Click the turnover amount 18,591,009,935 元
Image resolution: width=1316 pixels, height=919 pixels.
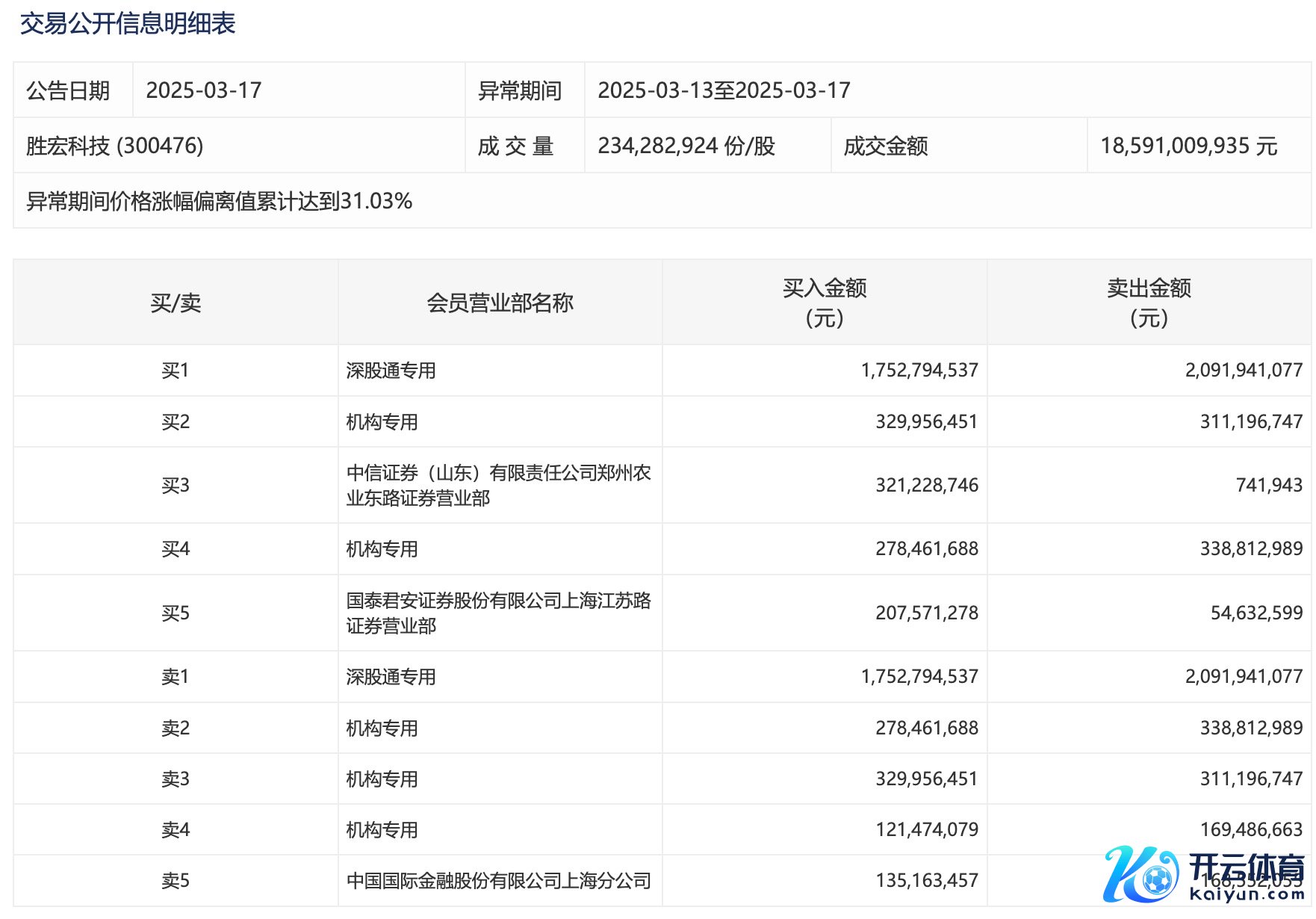click(x=1188, y=146)
